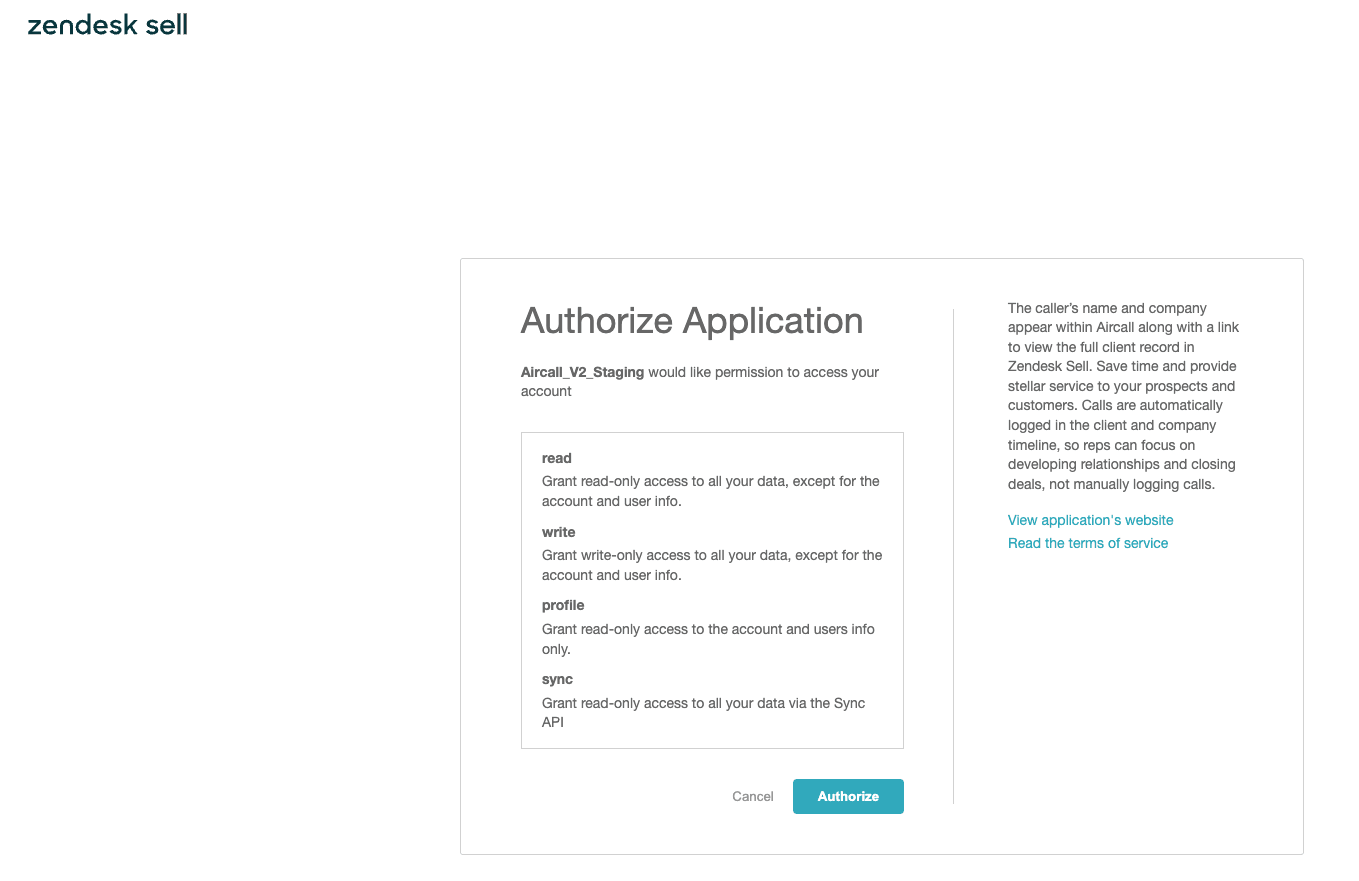Viewport: 1359px width, 881px height.
Task: Click the Zendesk Sell logo
Action: (107, 25)
